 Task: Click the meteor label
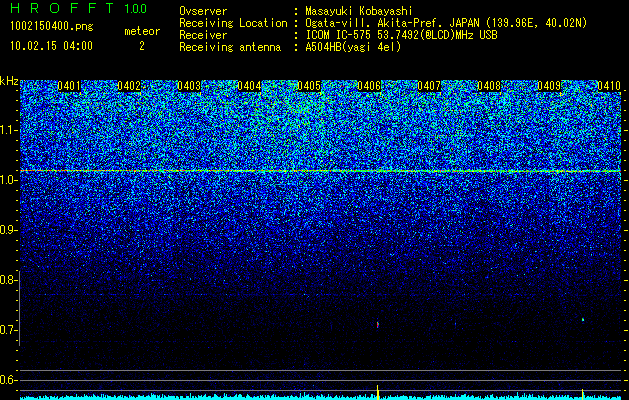tap(142, 31)
